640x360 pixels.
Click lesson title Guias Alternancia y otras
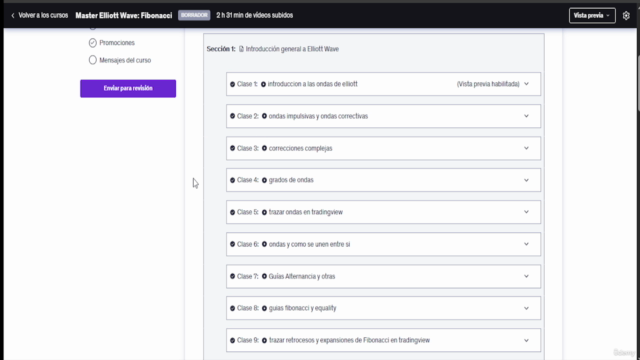pos(302,276)
